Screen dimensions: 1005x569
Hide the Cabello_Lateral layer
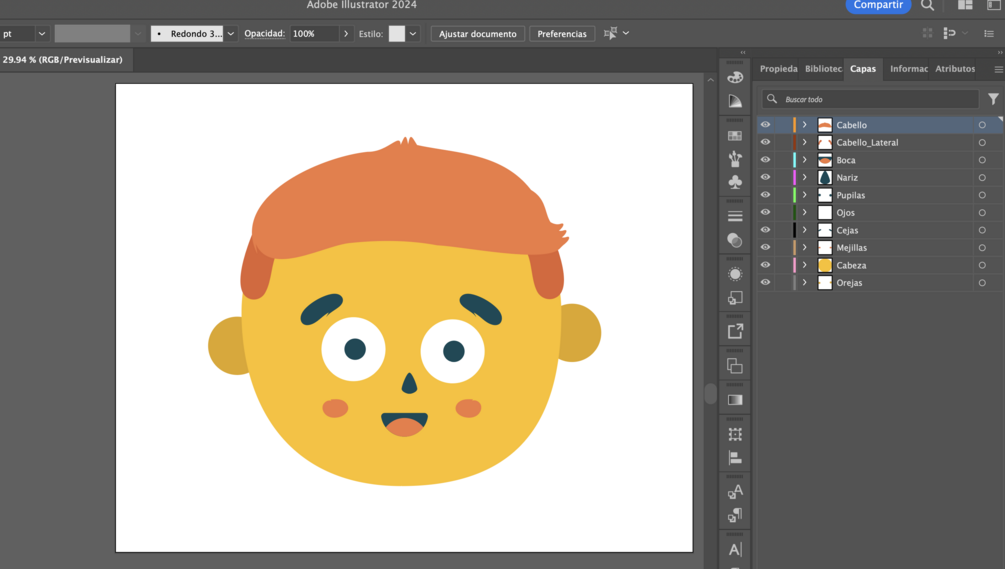point(765,142)
